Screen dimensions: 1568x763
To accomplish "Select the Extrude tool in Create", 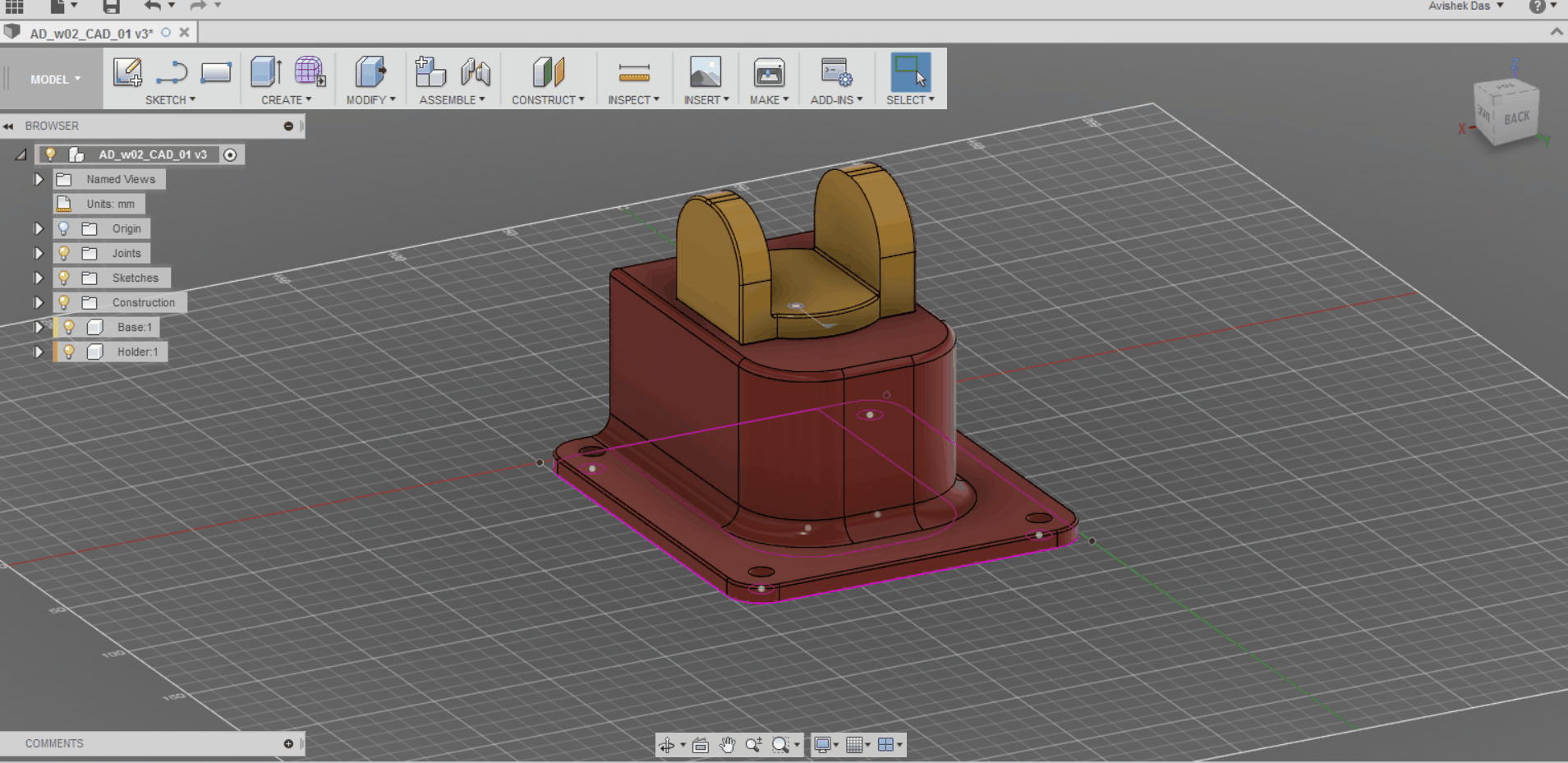I will [266, 72].
